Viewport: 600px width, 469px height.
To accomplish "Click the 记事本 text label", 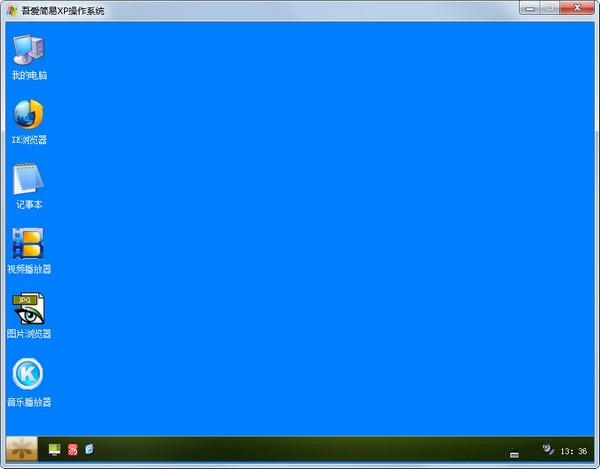I will [29, 205].
